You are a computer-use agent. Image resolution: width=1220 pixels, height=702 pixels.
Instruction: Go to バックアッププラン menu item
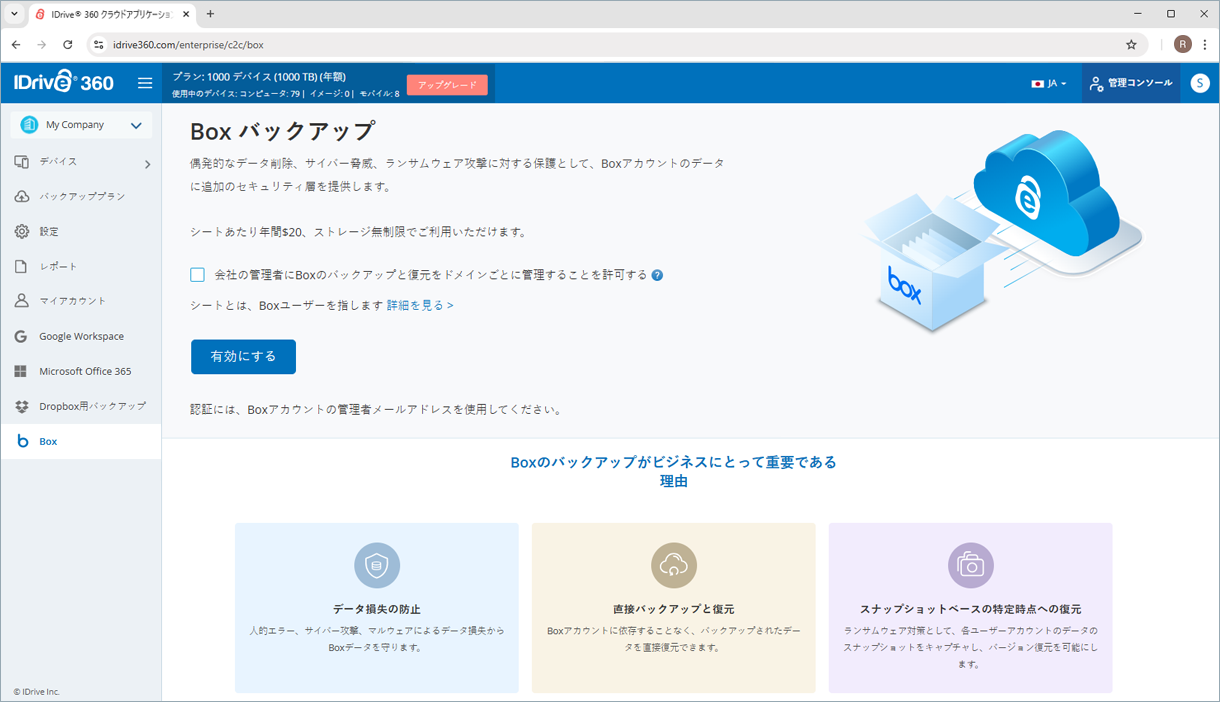[x=82, y=196]
